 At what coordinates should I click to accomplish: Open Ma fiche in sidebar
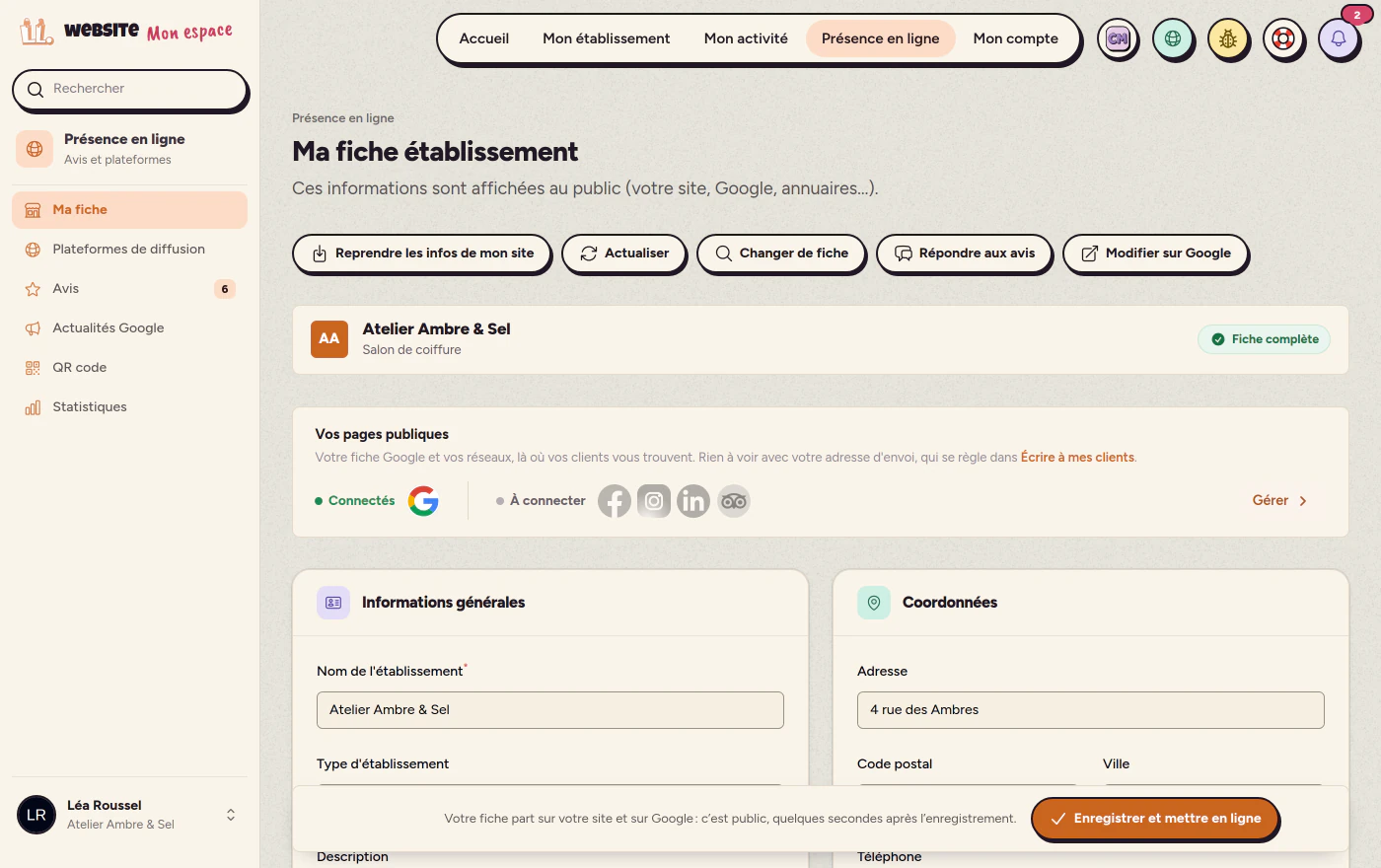(x=129, y=210)
